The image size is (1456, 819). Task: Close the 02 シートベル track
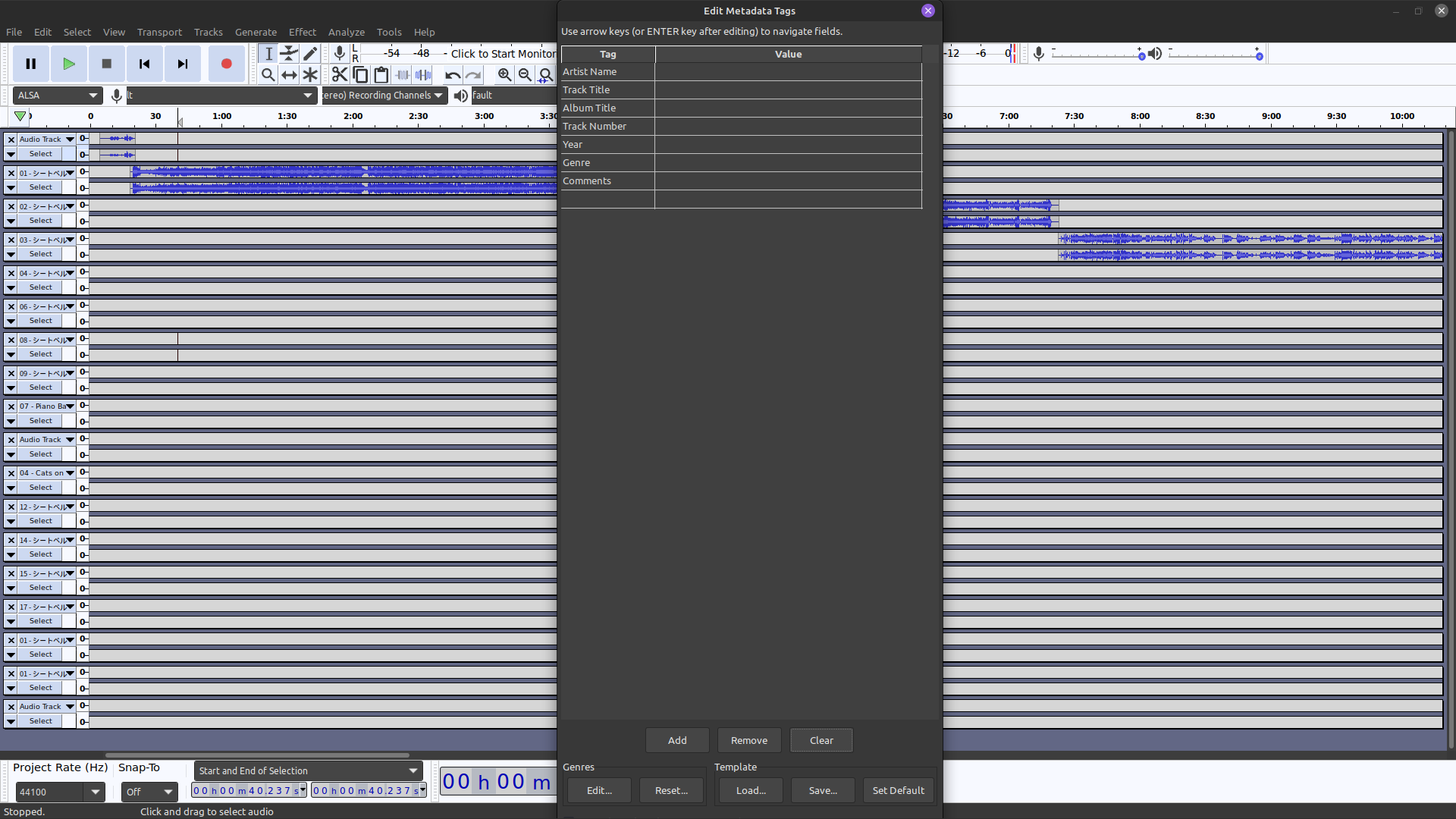(11, 206)
